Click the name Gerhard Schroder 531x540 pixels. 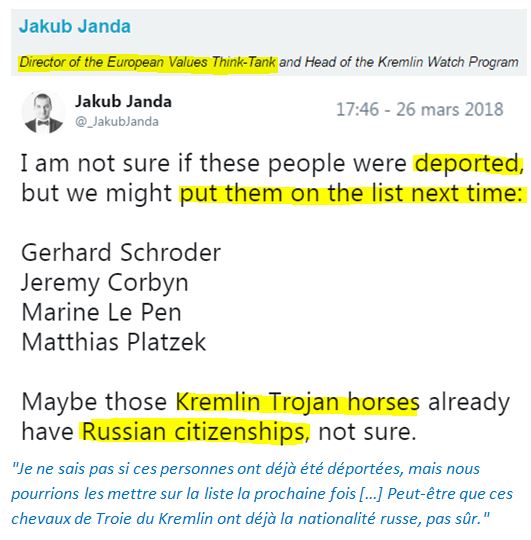[121, 252]
